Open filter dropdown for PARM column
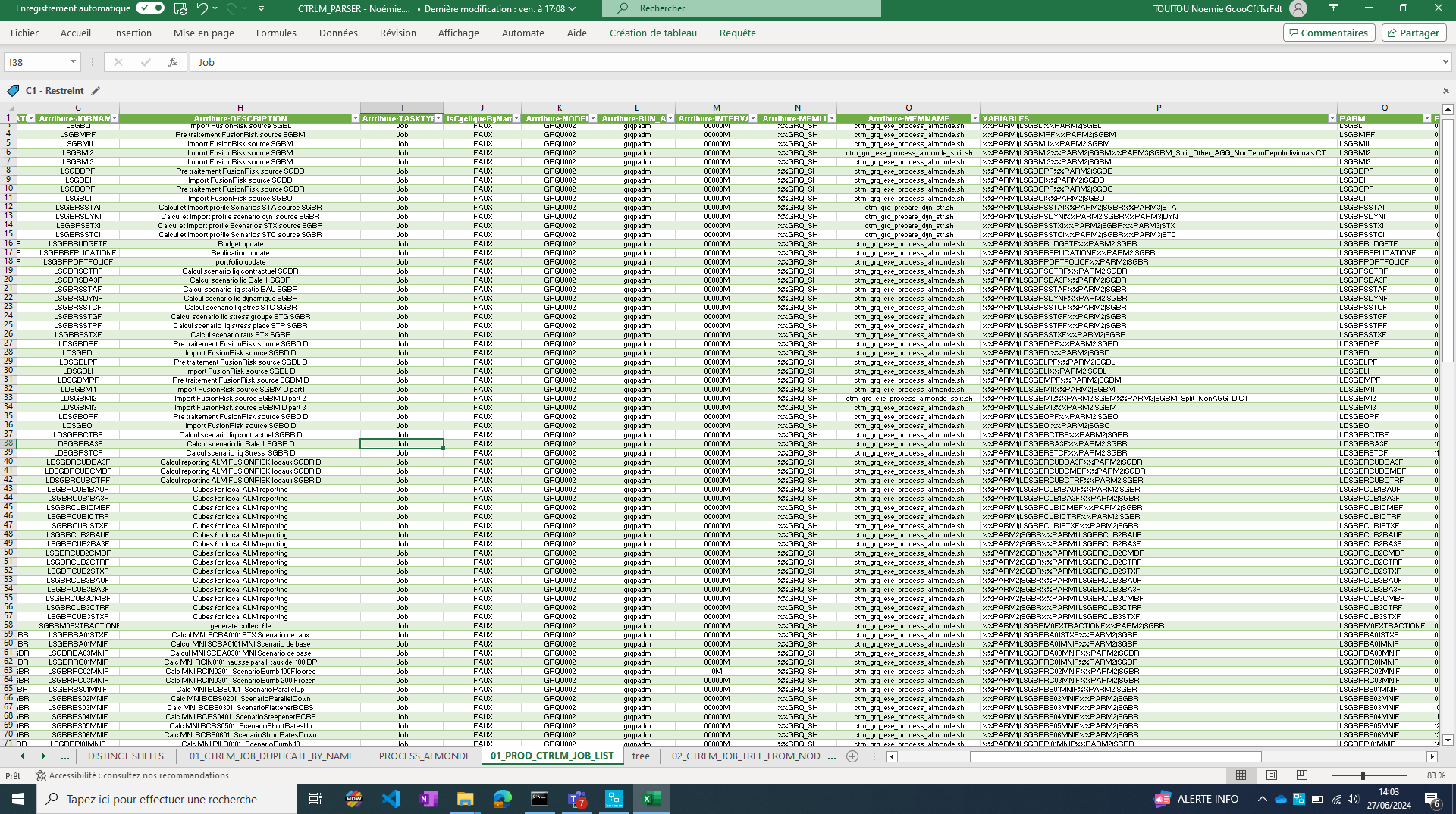The width and height of the screenshot is (1456, 814). pos(1426,119)
